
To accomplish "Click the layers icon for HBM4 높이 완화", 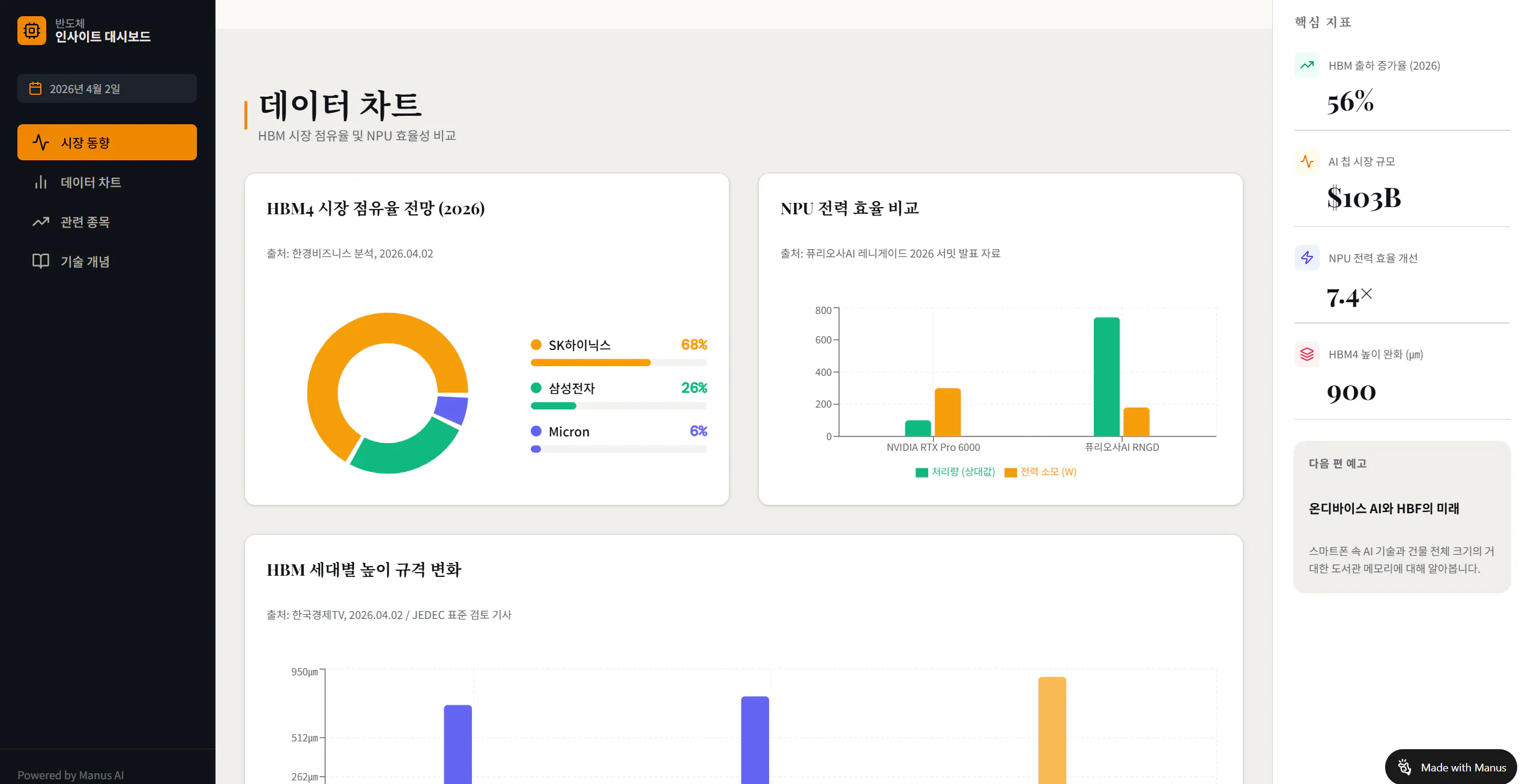I will tap(1307, 354).
